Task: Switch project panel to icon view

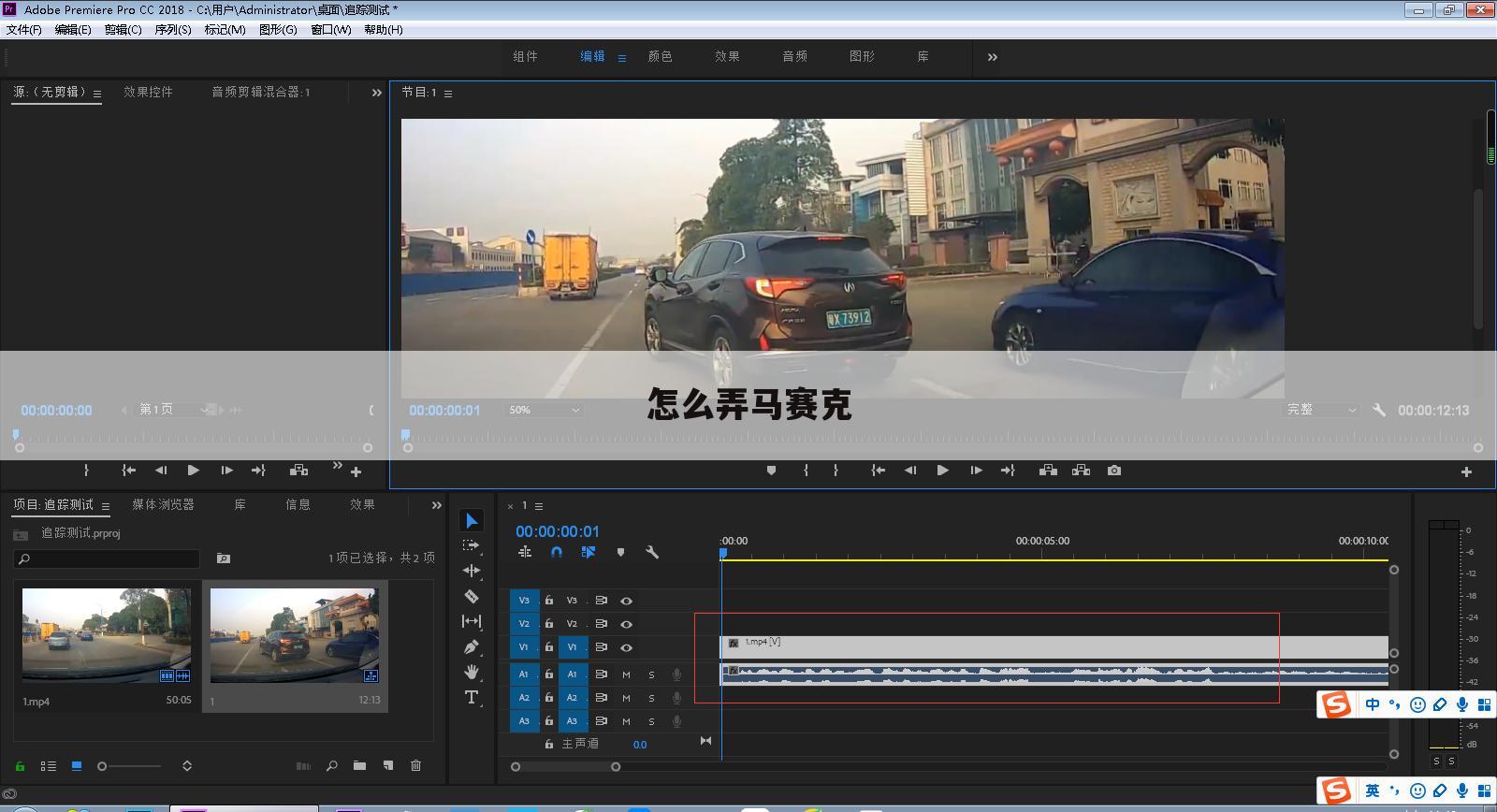Action: (x=77, y=765)
